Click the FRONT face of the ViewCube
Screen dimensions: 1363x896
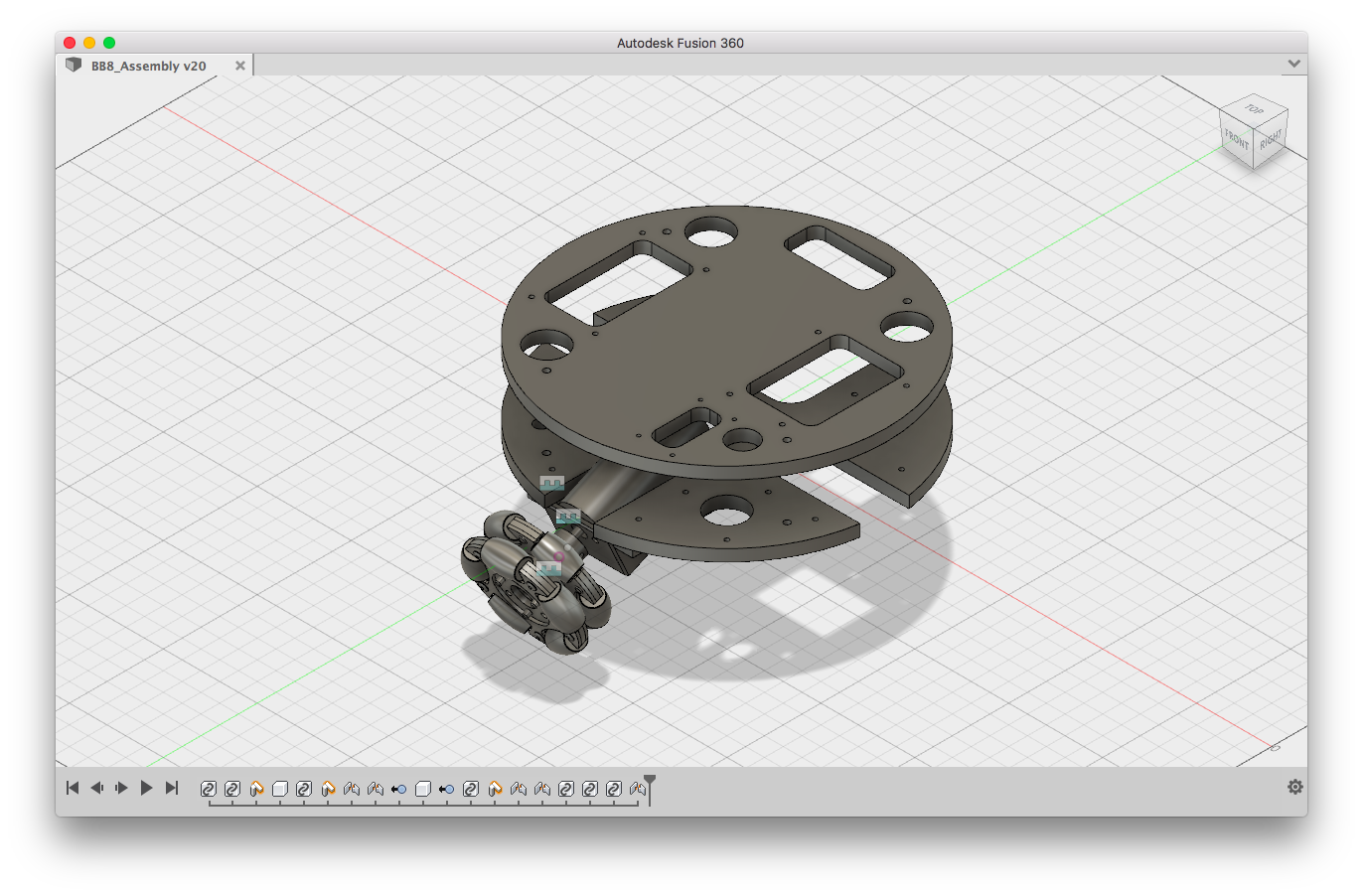(1237, 139)
